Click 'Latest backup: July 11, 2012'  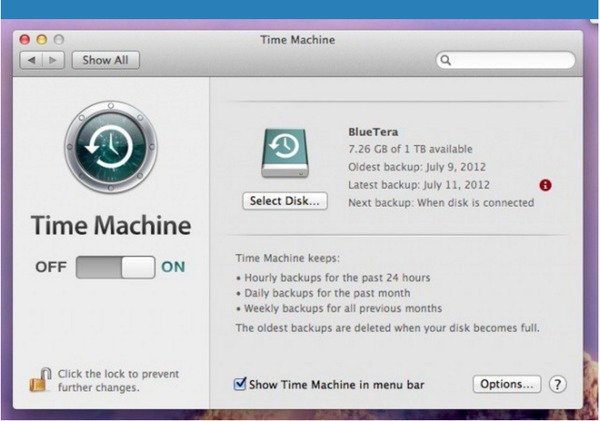(x=419, y=185)
